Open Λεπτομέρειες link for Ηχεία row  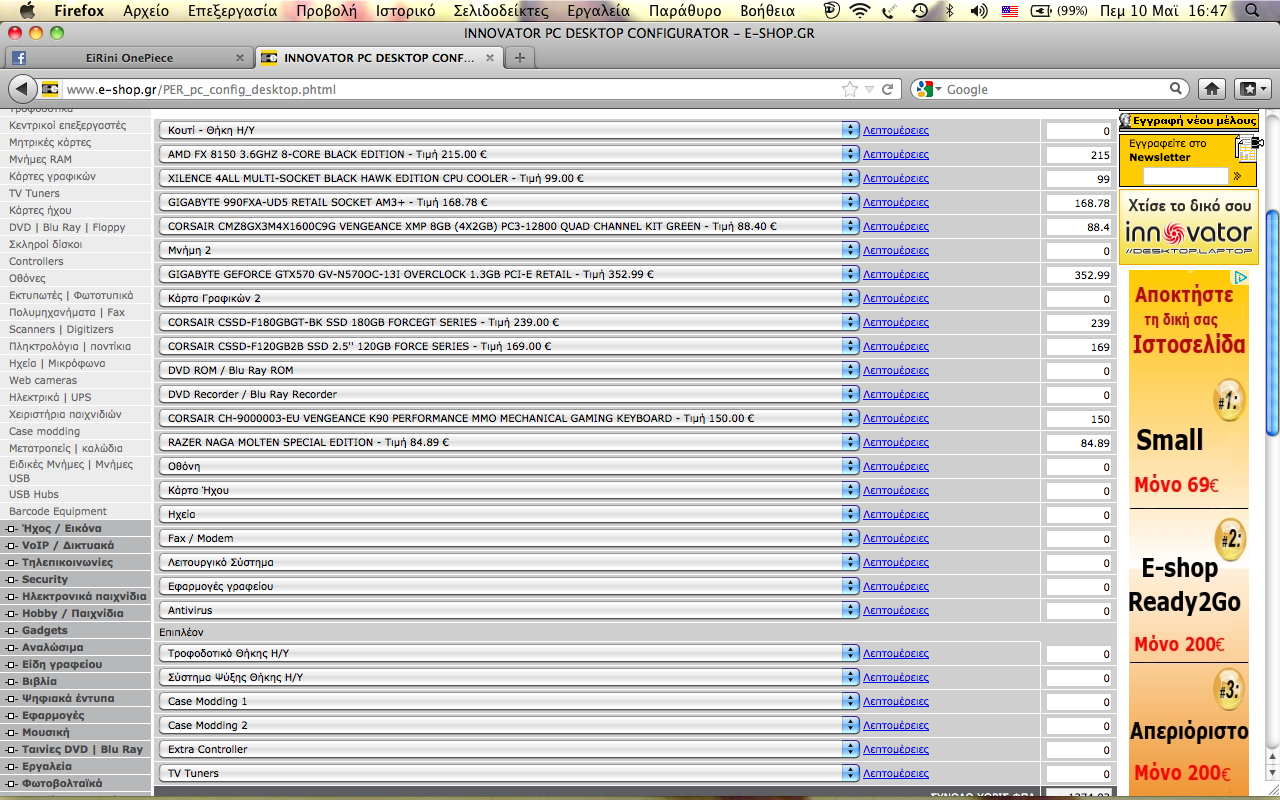(x=896, y=514)
